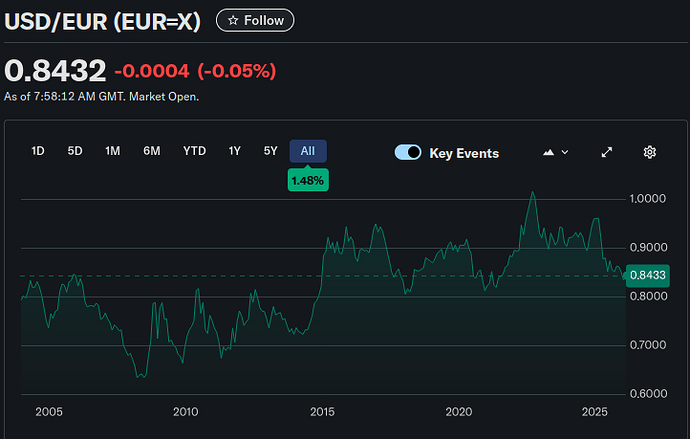This screenshot has height=439, width=690.
Task: Switch chart to 5D range
Action: [x=75, y=151]
